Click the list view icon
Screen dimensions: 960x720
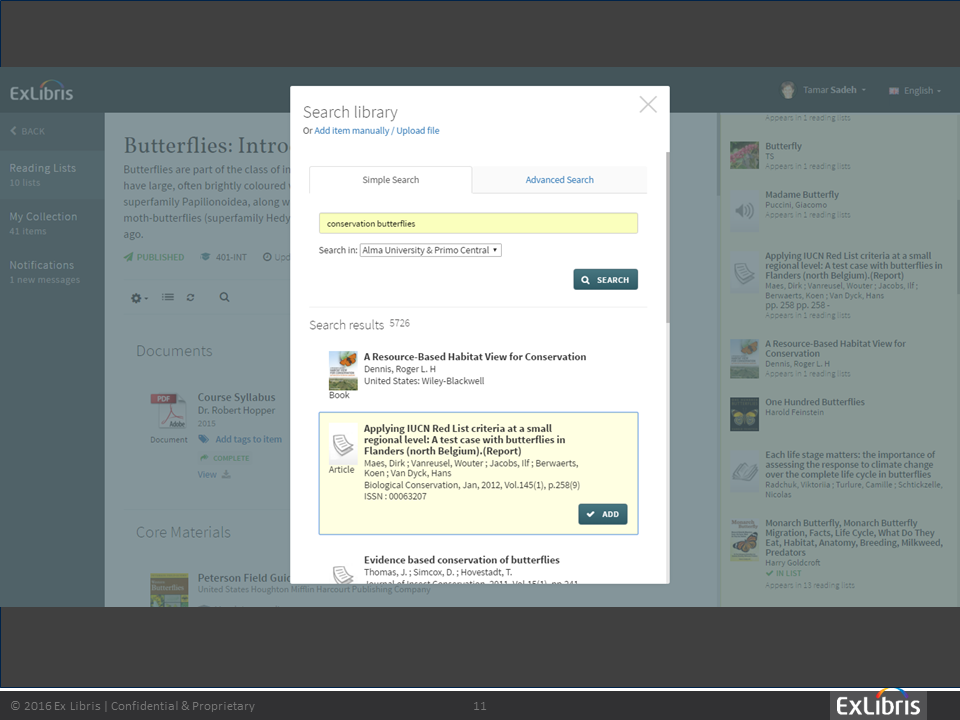[x=168, y=298]
